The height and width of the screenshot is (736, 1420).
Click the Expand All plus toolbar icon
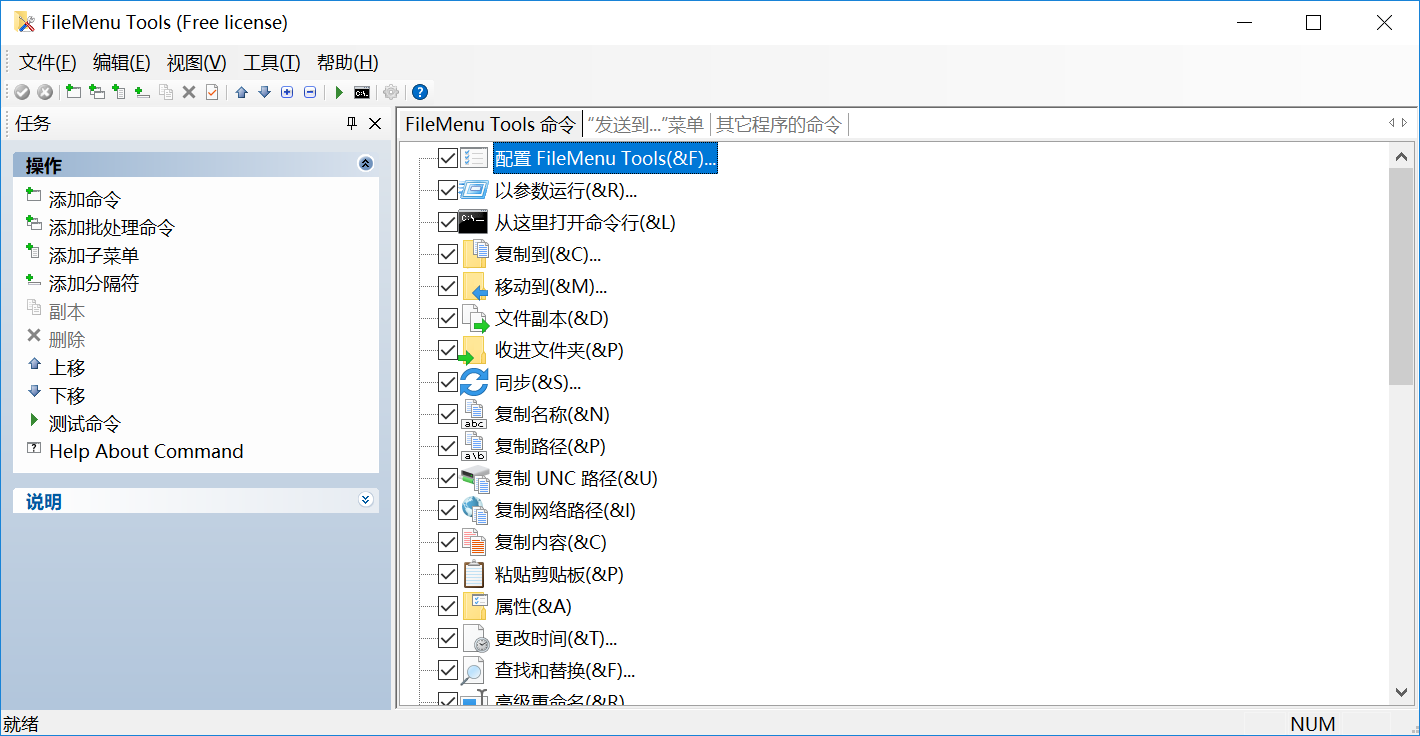click(287, 92)
